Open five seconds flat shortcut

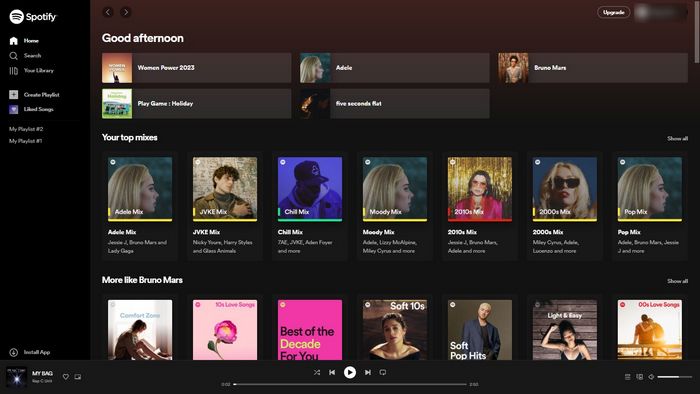[x=395, y=104]
